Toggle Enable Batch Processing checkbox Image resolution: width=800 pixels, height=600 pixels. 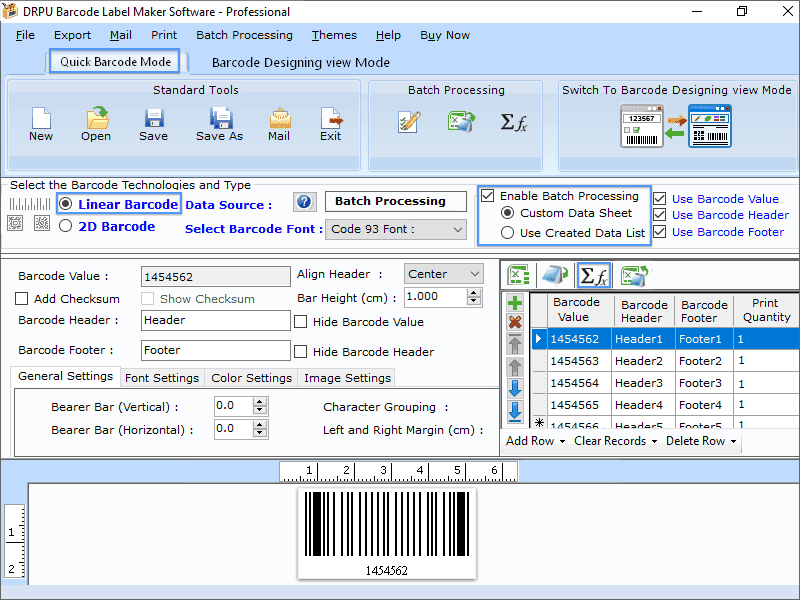pos(488,196)
